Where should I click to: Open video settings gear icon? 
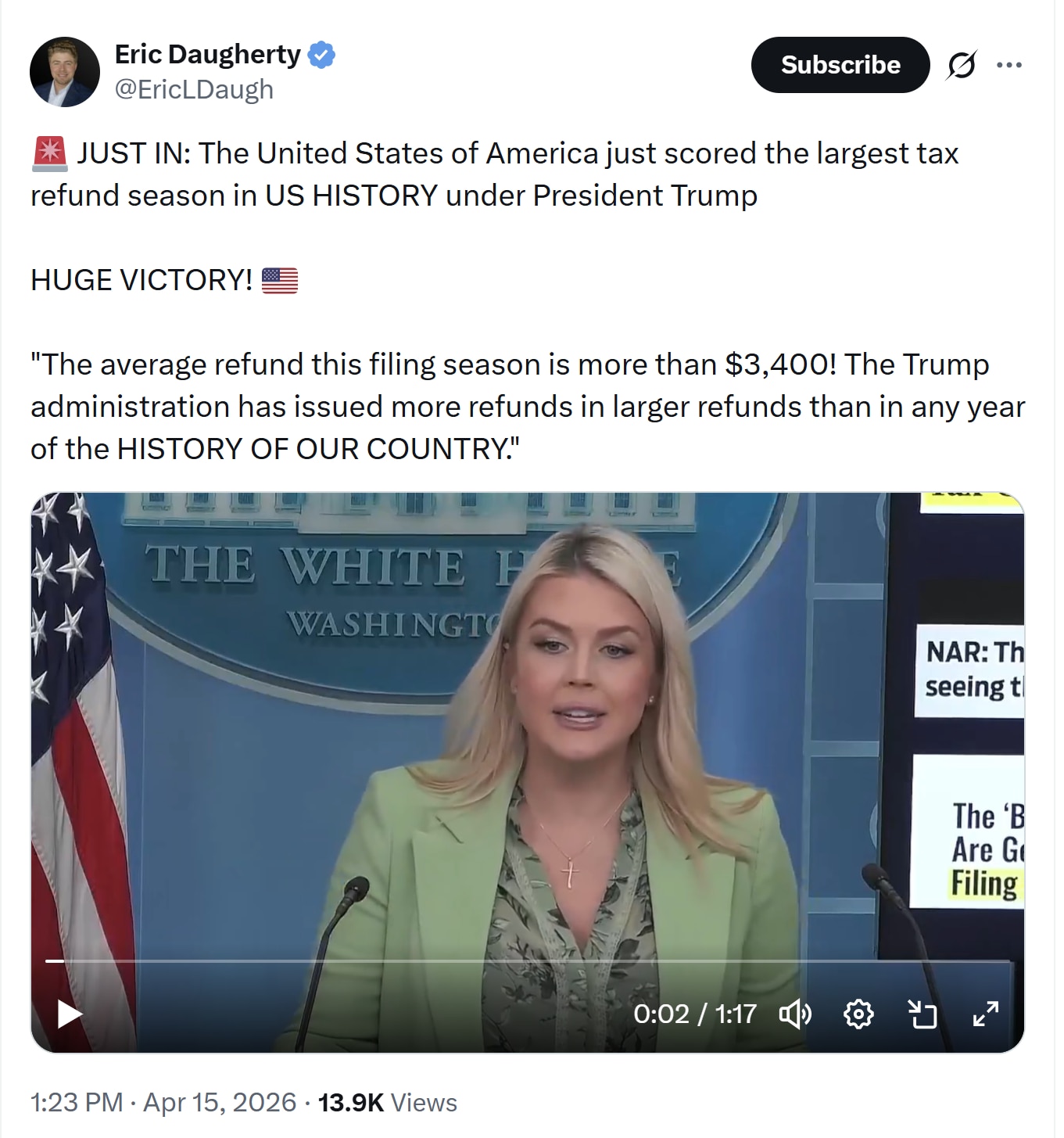click(858, 1014)
